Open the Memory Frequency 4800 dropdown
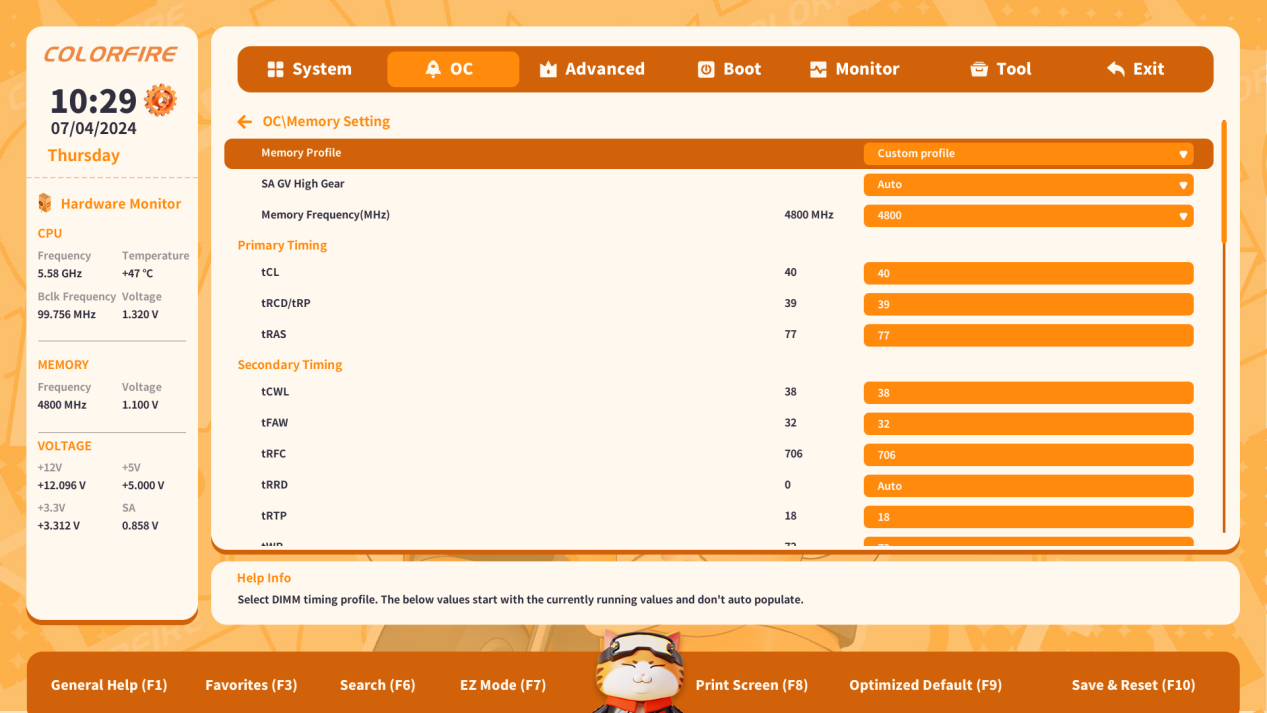Viewport: 1267px width, 713px height. [x=1028, y=215]
